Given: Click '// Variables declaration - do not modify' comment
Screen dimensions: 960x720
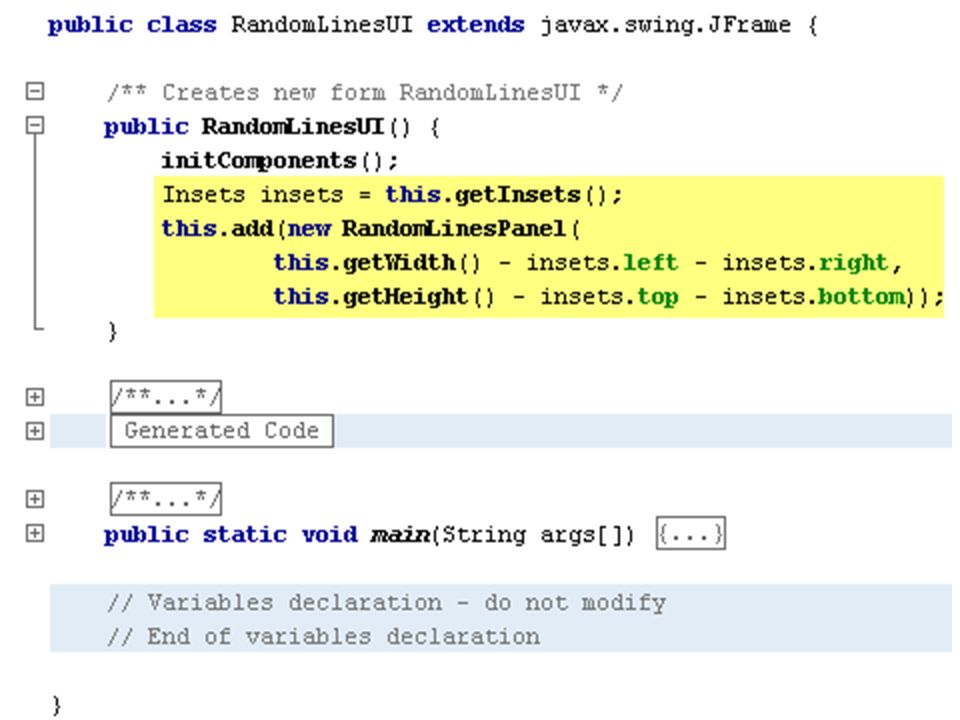Looking at the screenshot, I should click(387, 602).
